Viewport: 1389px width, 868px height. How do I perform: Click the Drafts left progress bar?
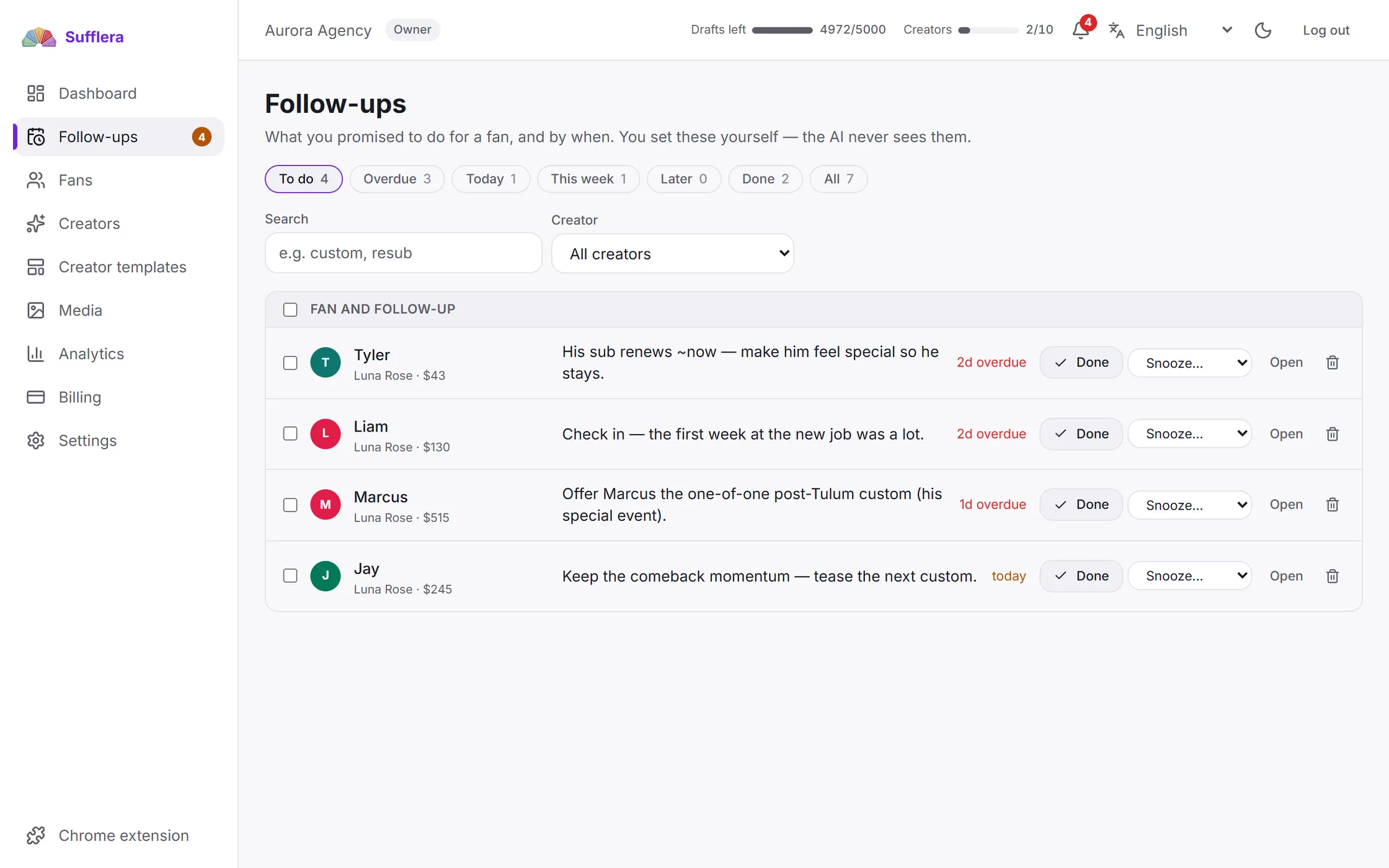click(x=782, y=30)
